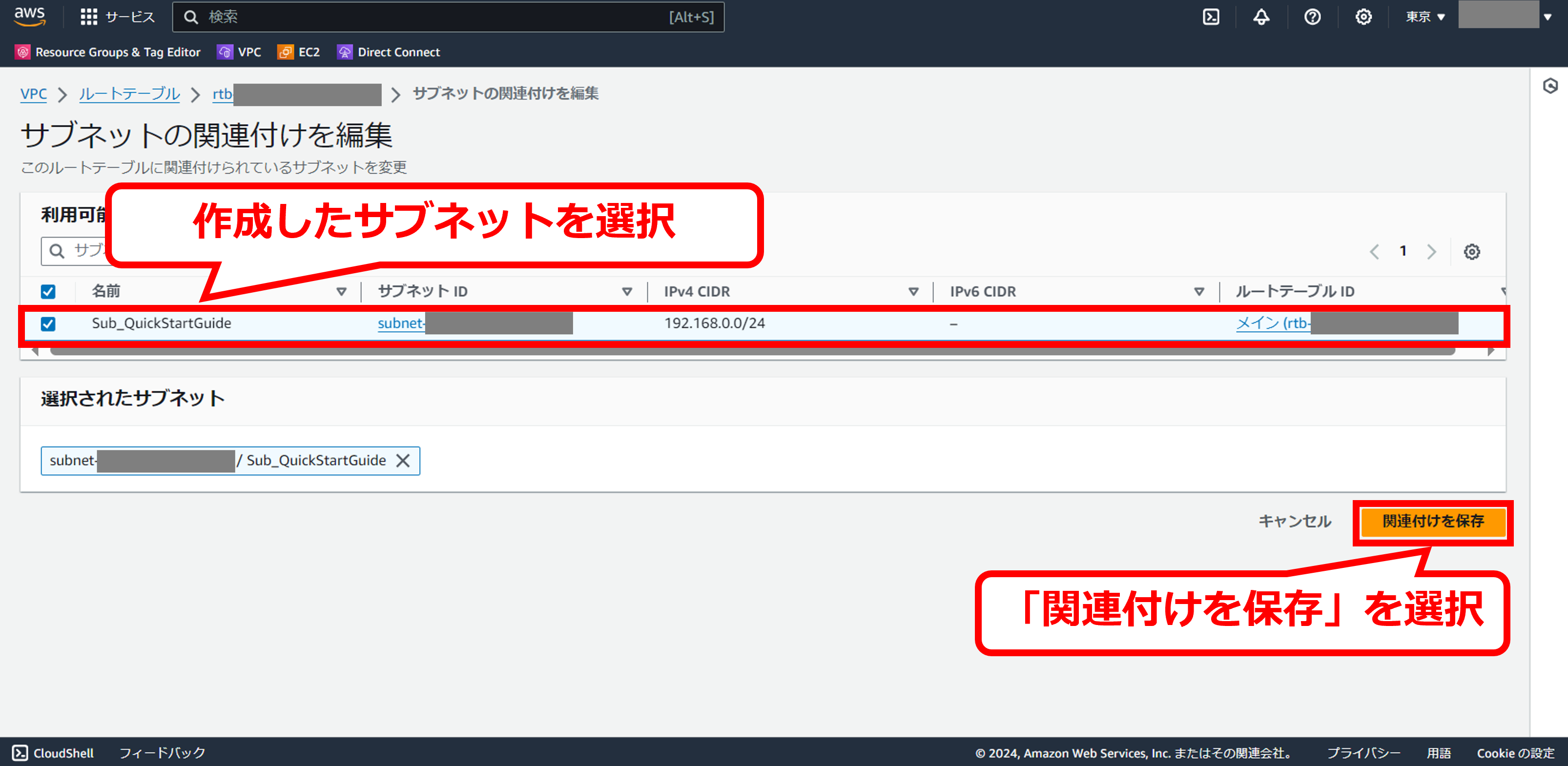Open the top bar settings gear

point(1363,17)
